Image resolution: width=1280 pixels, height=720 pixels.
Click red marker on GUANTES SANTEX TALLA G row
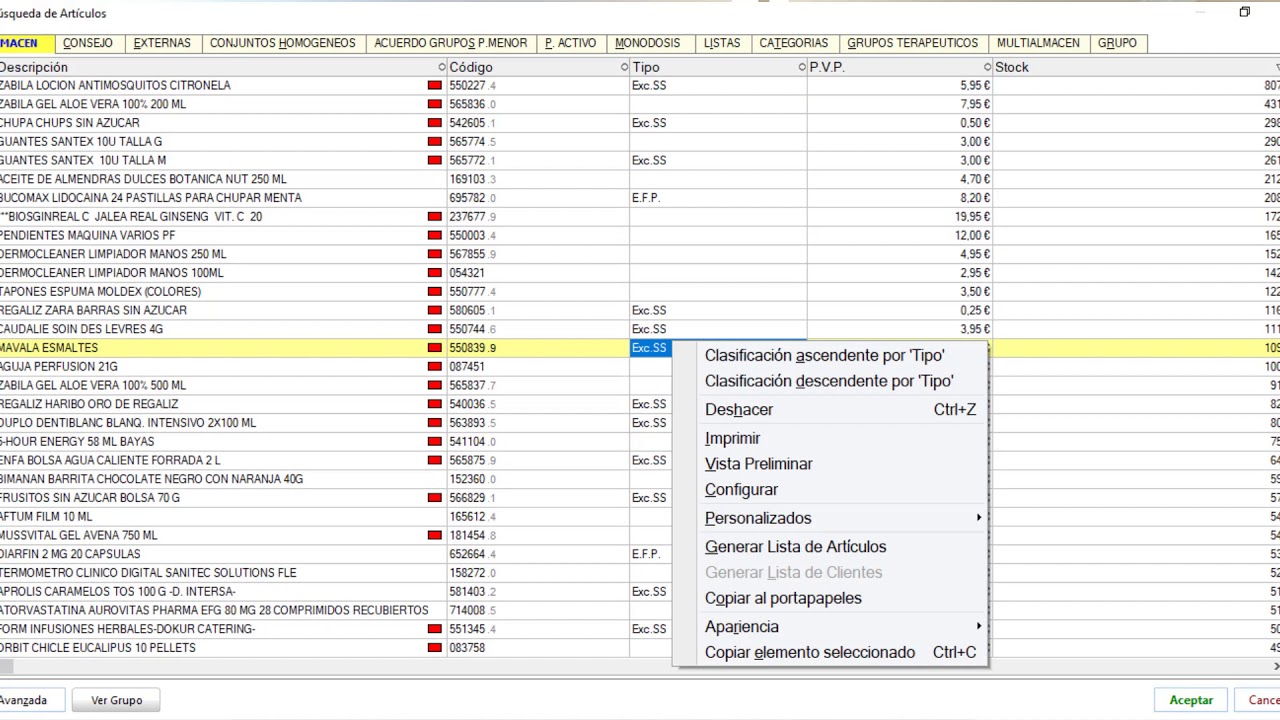click(435, 142)
